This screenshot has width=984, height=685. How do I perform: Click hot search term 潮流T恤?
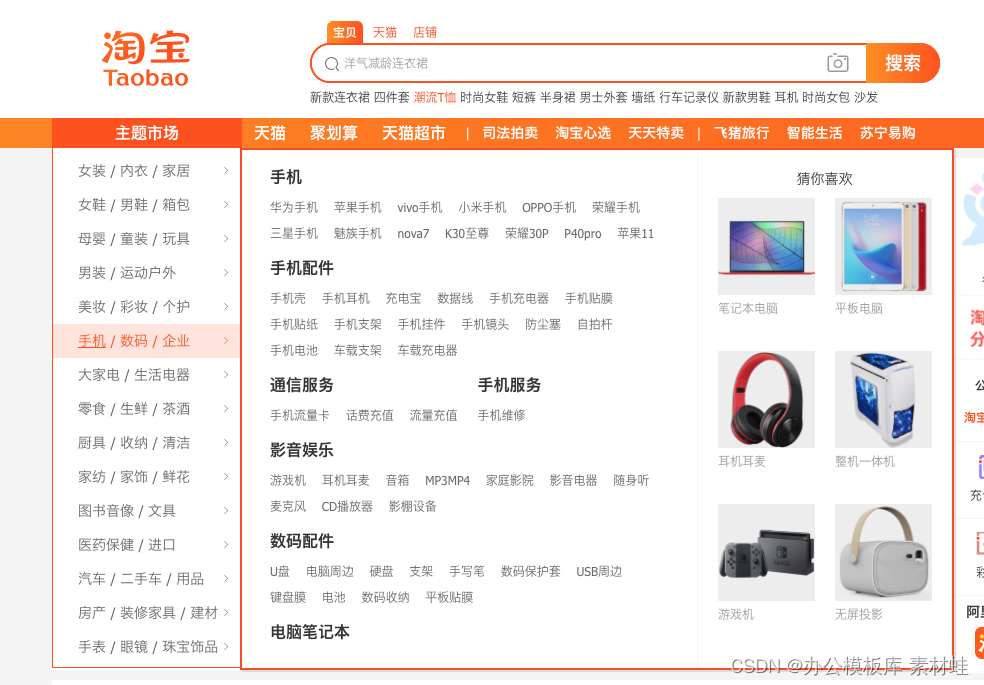click(435, 97)
